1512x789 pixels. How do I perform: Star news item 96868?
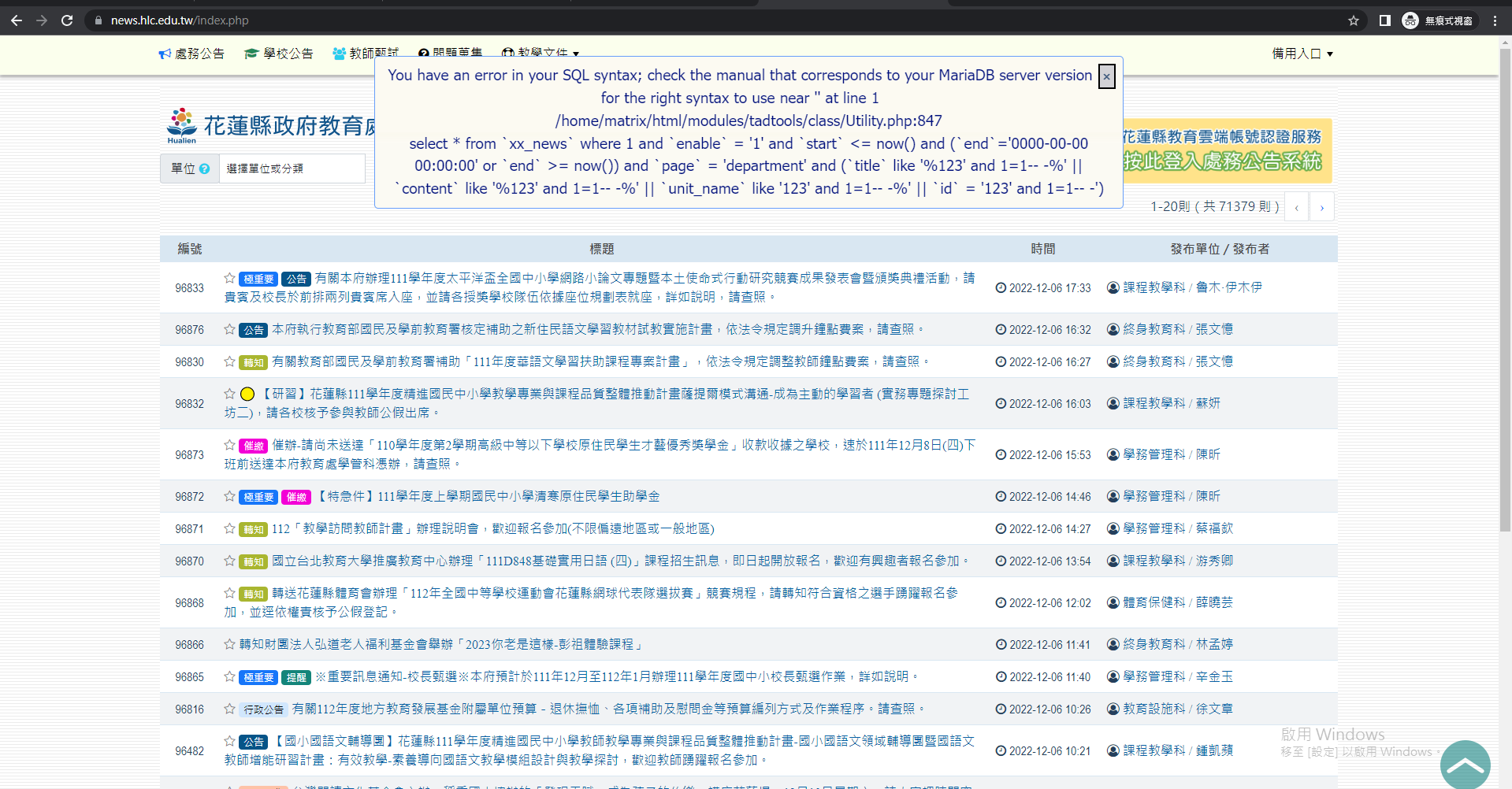[229, 593]
